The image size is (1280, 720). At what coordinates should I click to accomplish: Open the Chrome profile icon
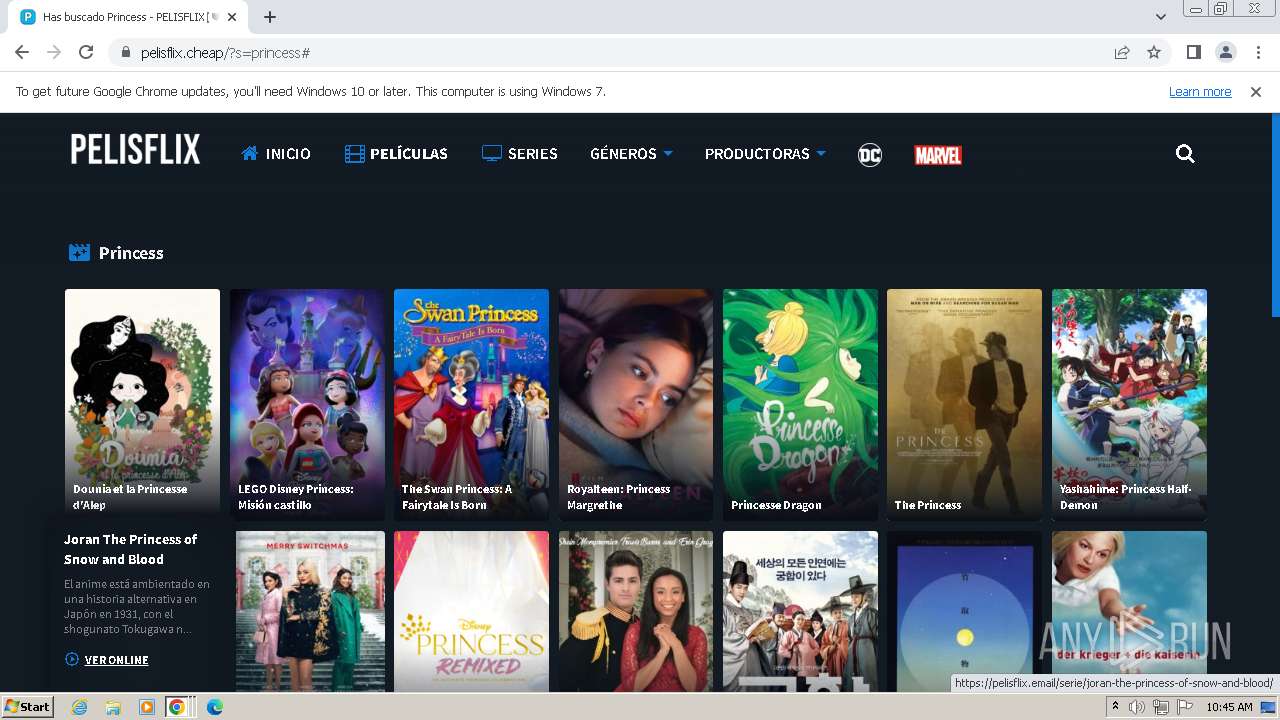click(1225, 52)
